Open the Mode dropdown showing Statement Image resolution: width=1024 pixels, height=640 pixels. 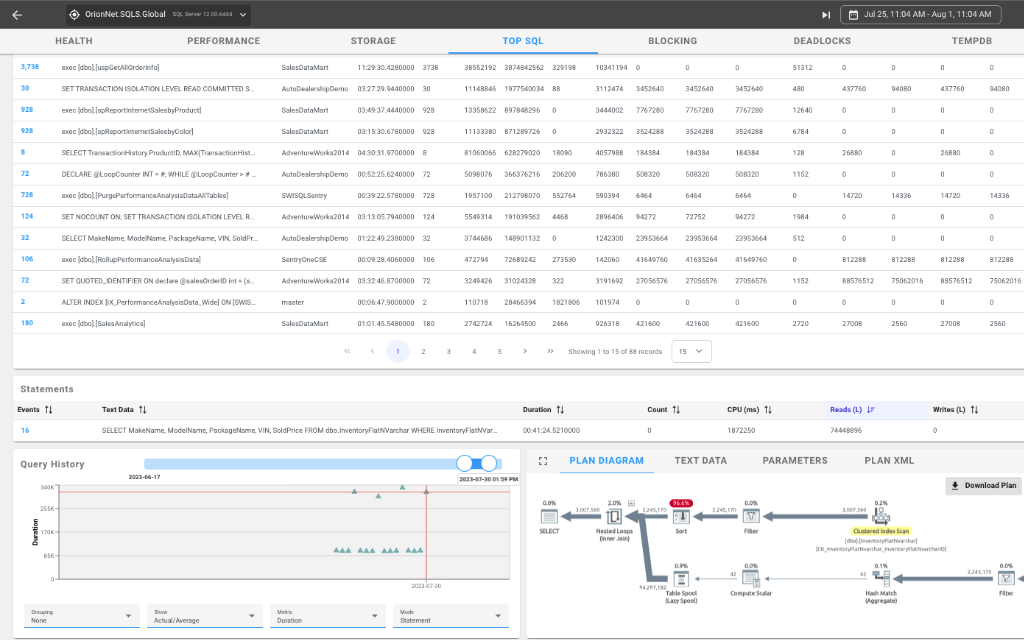pos(450,615)
